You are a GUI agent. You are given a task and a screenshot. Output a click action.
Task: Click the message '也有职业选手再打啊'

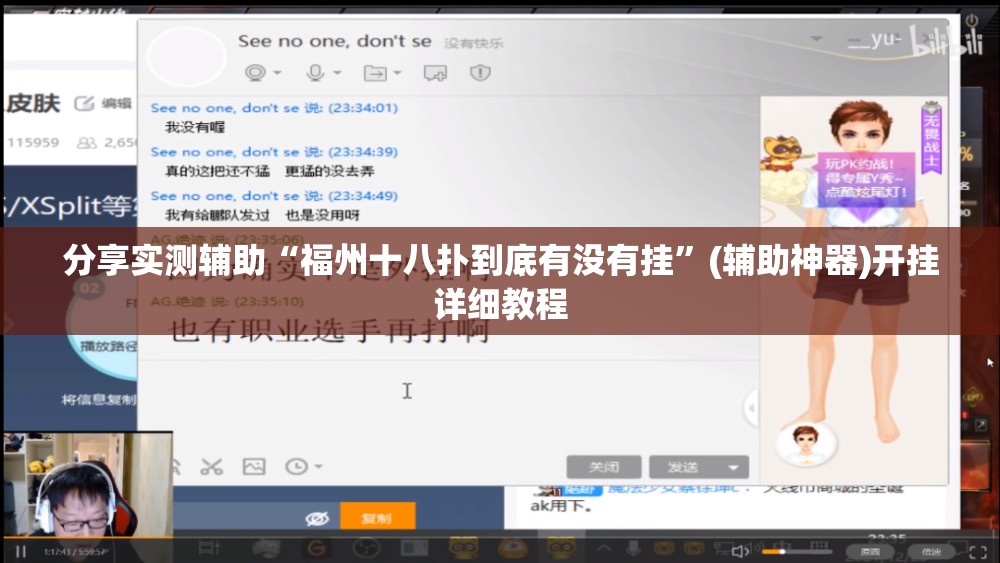[x=330, y=331]
